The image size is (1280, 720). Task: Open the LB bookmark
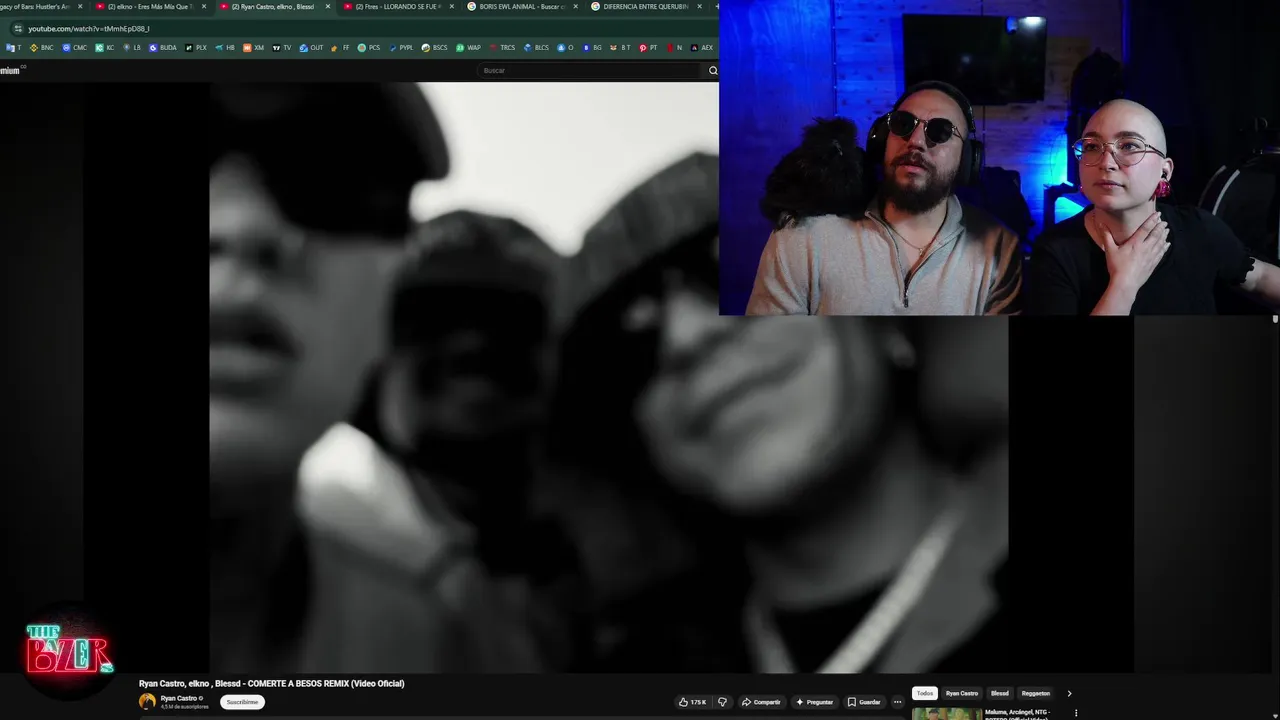point(132,48)
